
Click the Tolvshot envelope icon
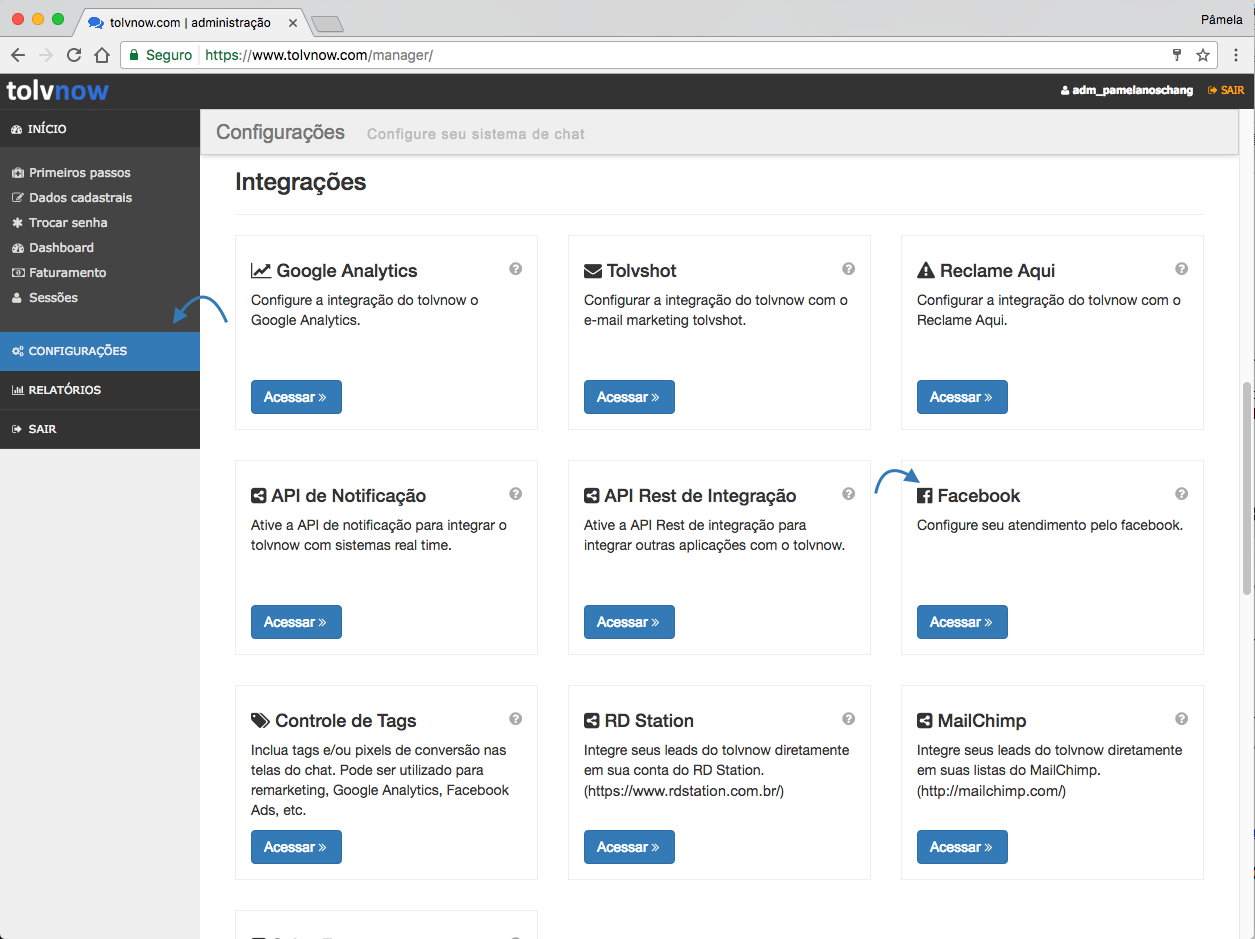click(x=593, y=271)
